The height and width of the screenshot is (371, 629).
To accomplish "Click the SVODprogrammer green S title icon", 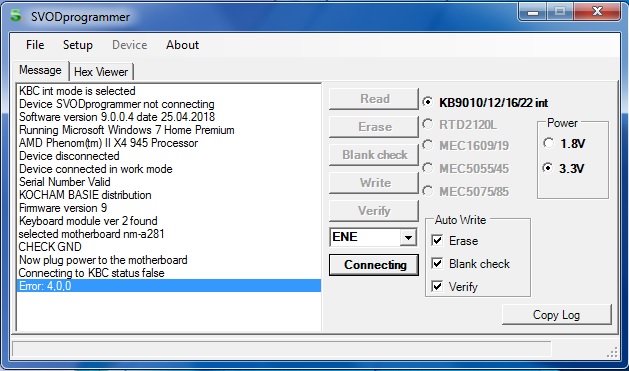I will (x=16, y=16).
